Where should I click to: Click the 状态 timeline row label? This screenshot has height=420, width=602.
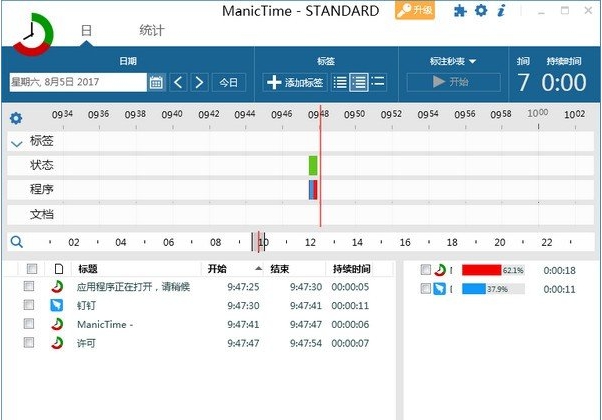pos(42,165)
